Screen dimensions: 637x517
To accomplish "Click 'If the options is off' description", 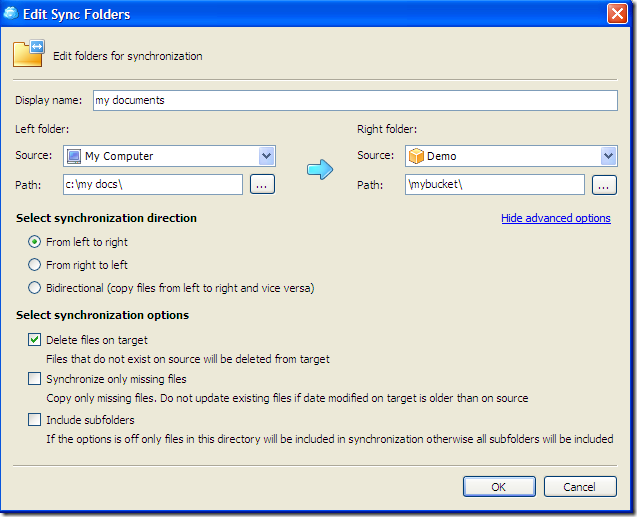I will tap(329, 439).
